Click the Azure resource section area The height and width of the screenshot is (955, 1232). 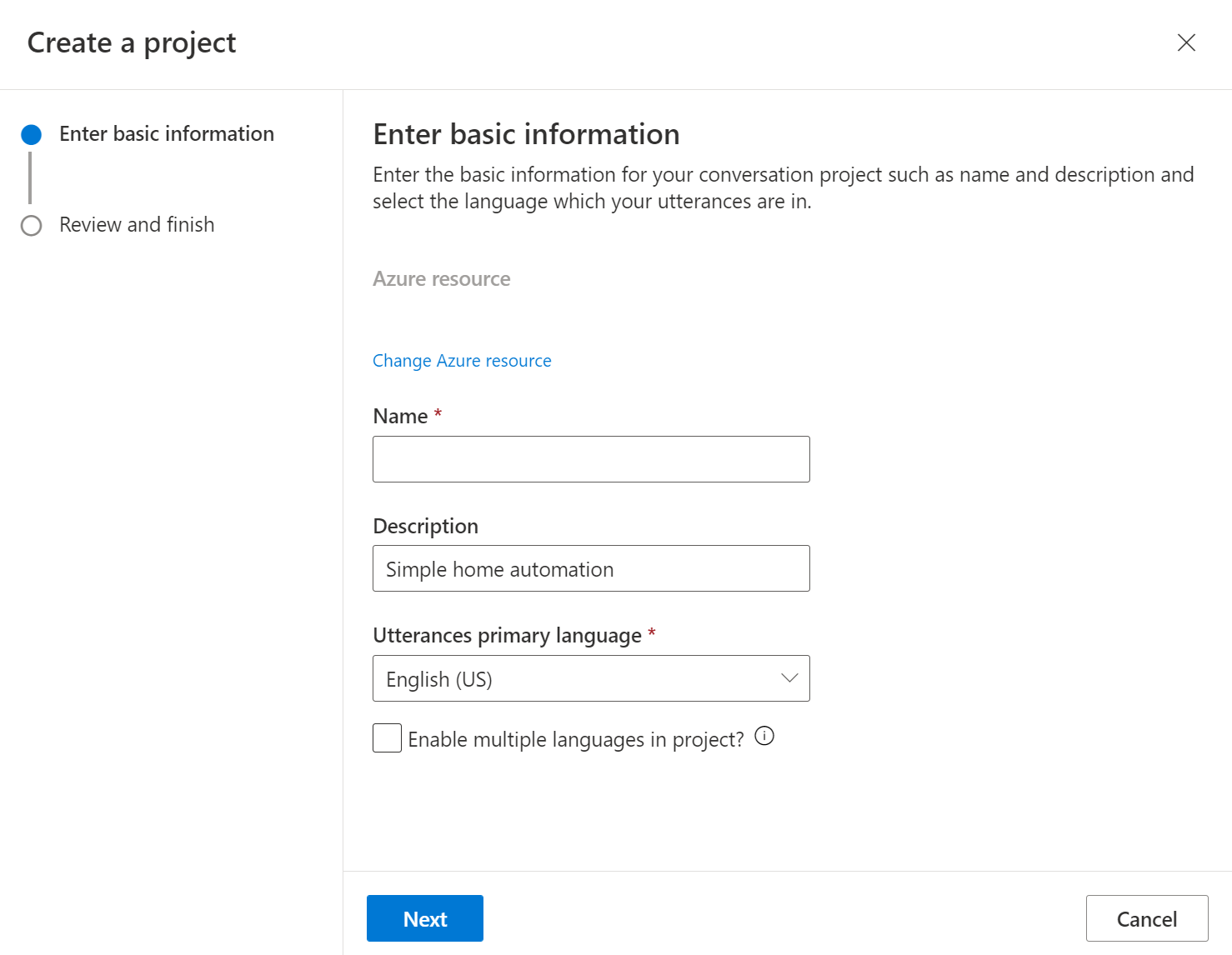coord(441,278)
